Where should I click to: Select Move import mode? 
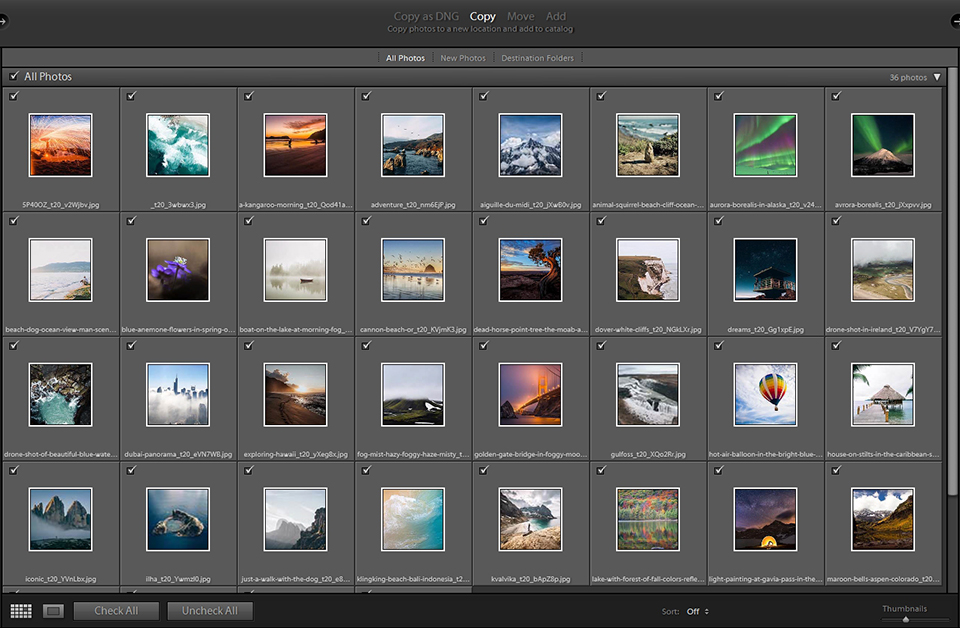click(520, 17)
